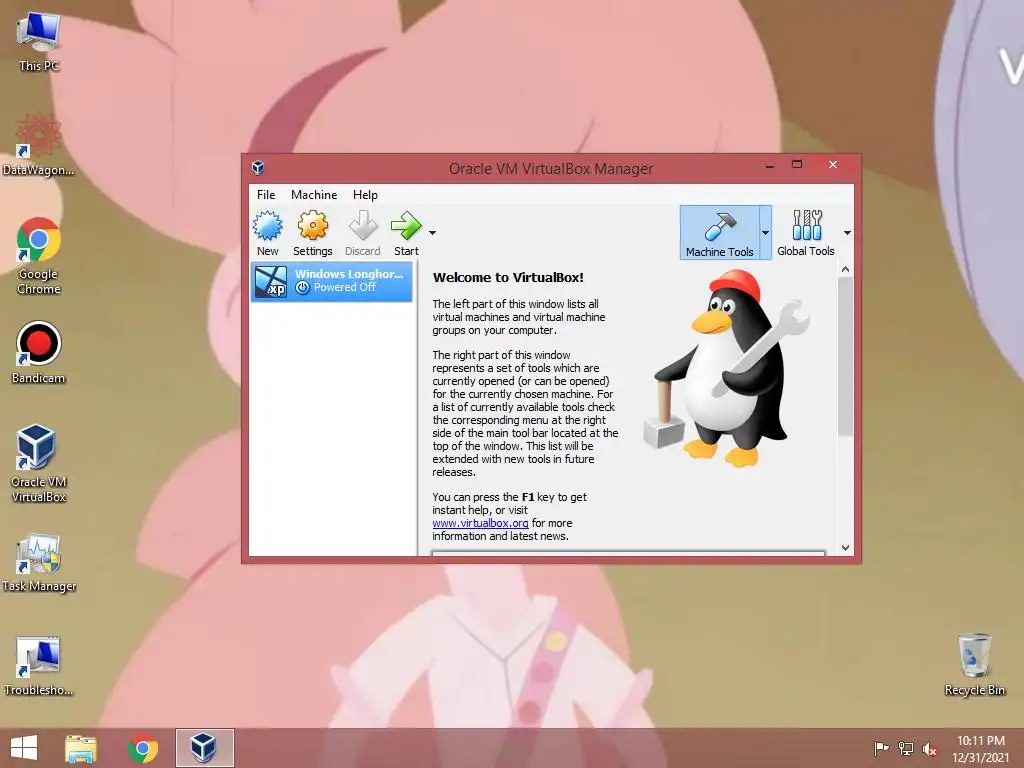The image size is (1024, 768).
Task: Click the welcome pane scroll up arrow
Action: click(845, 270)
